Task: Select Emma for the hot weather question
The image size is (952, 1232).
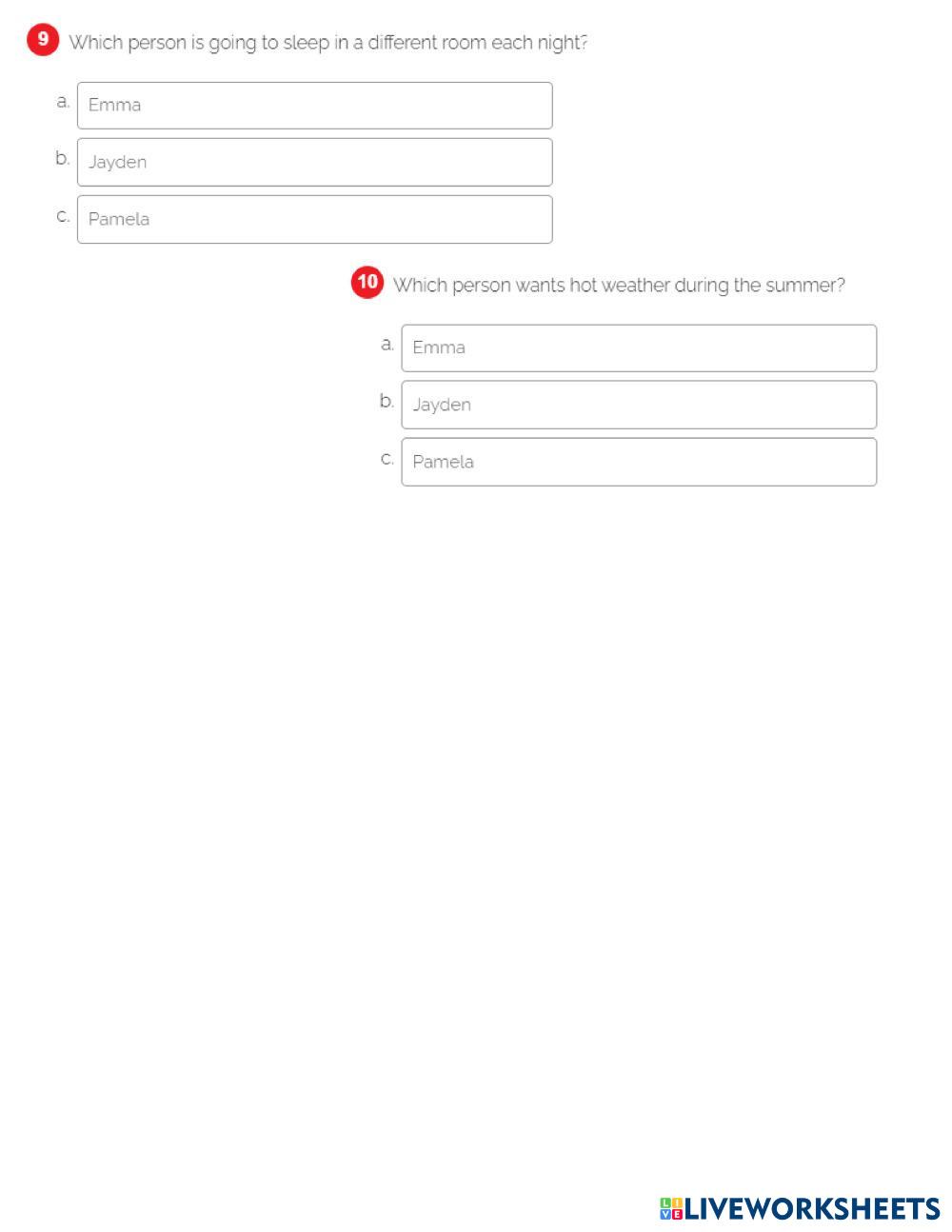Action: click(x=638, y=348)
